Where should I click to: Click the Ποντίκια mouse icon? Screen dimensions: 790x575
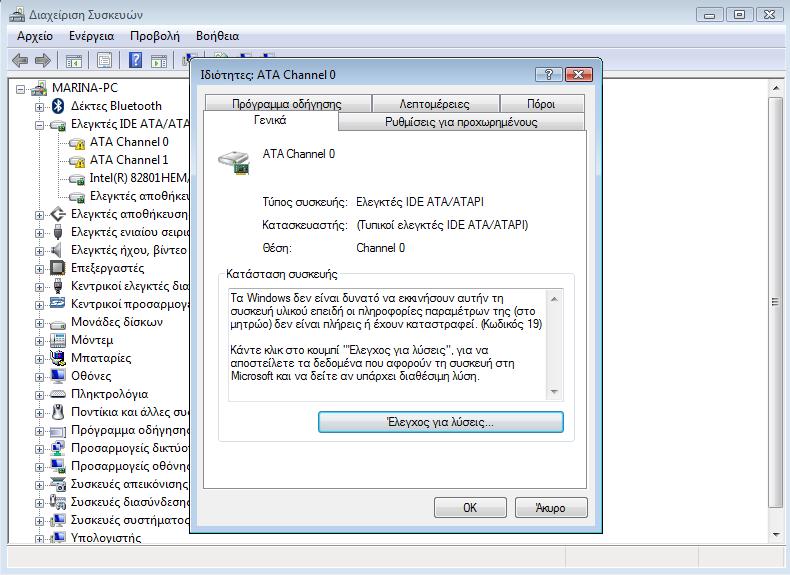click(58, 412)
